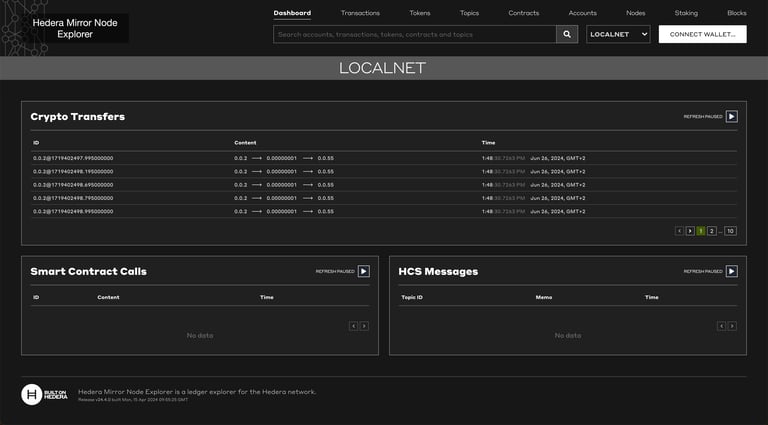Viewport: 768px width, 425px height.
Task: Click the Built on Hedera logo
Action: (x=44, y=395)
